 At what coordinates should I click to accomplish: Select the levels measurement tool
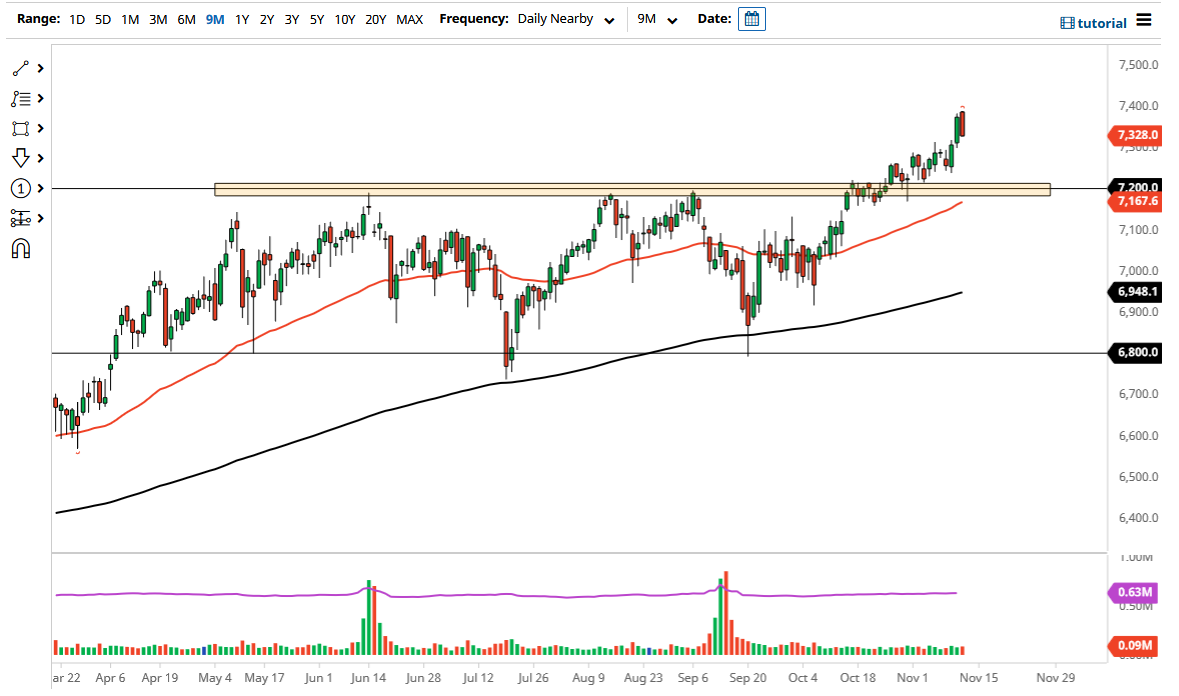[20, 218]
